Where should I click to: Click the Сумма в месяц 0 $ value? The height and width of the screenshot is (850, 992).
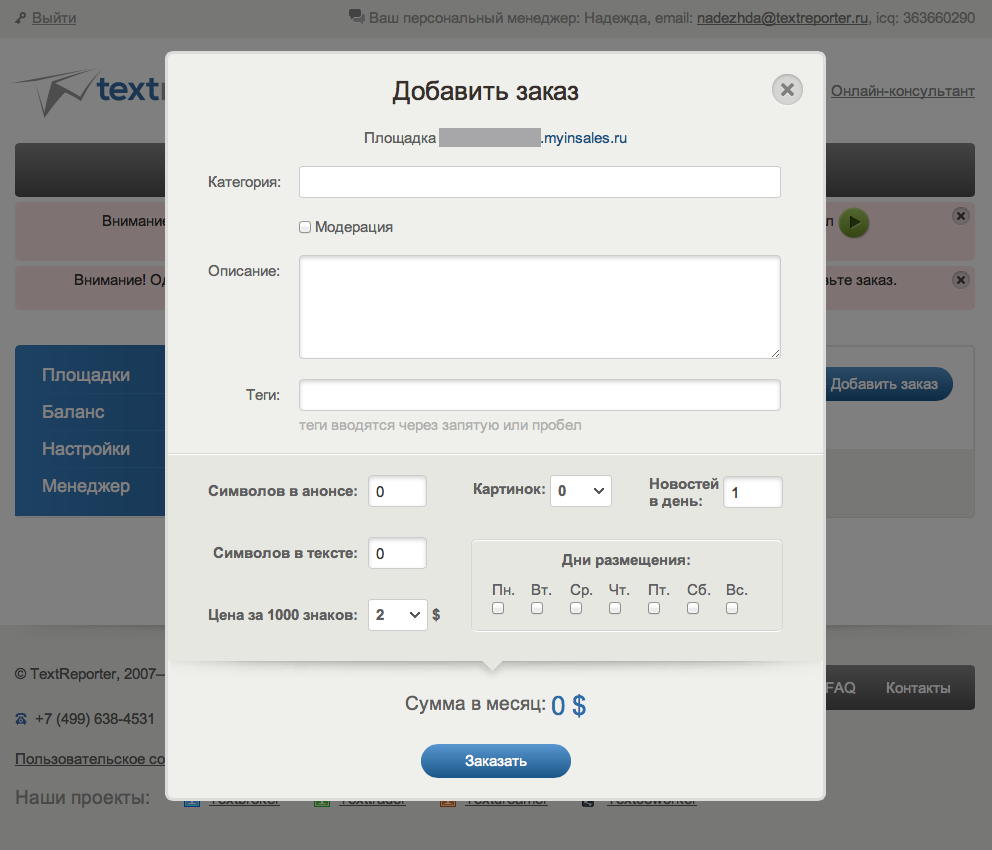pyautogui.click(x=568, y=705)
